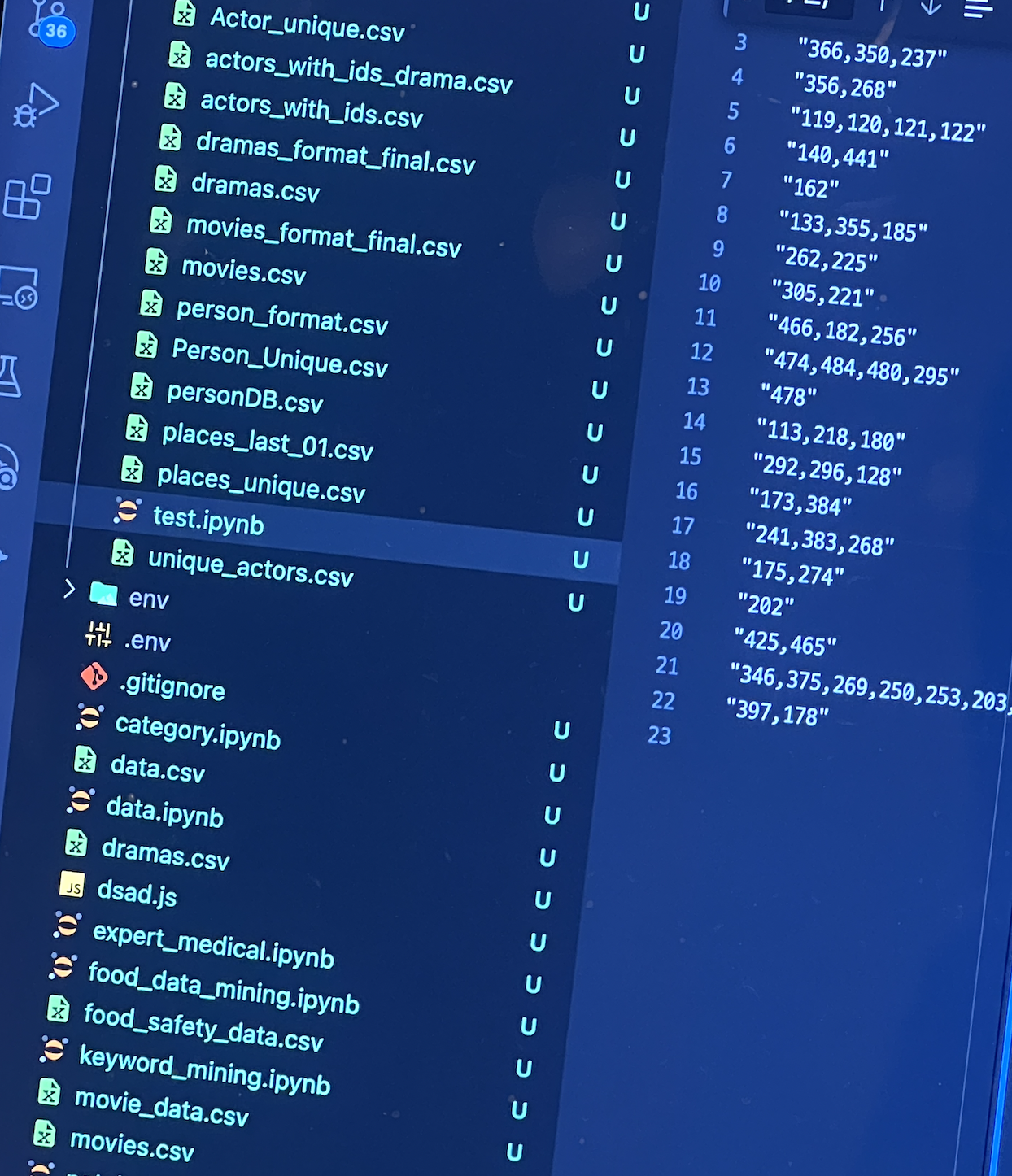
Task: Open places_unique.csv file
Action: [261, 484]
